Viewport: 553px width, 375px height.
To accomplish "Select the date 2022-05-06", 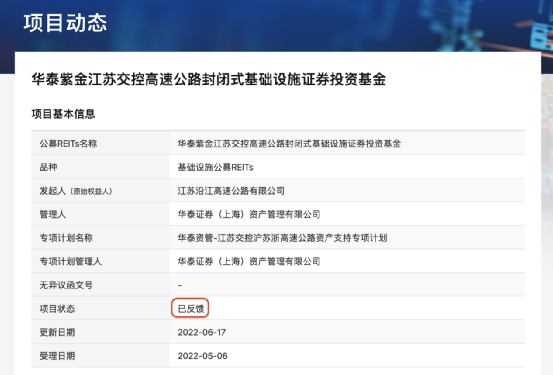I will [202, 356].
